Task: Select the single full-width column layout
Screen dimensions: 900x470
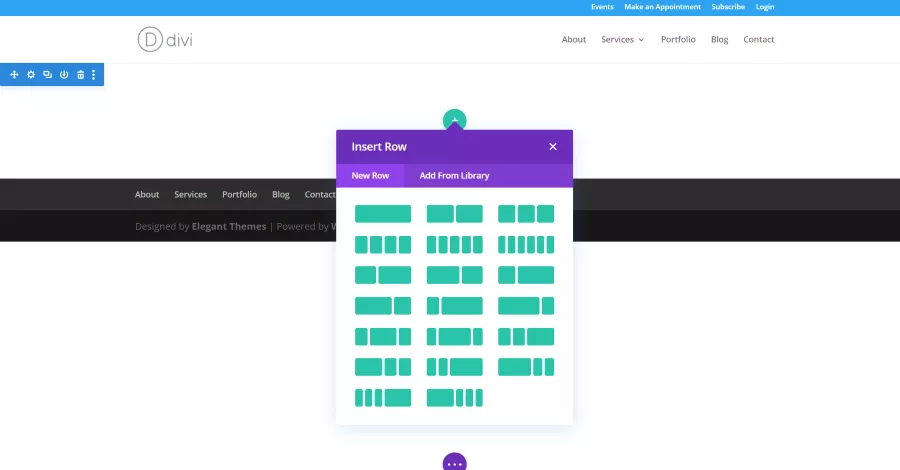Action: point(383,213)
